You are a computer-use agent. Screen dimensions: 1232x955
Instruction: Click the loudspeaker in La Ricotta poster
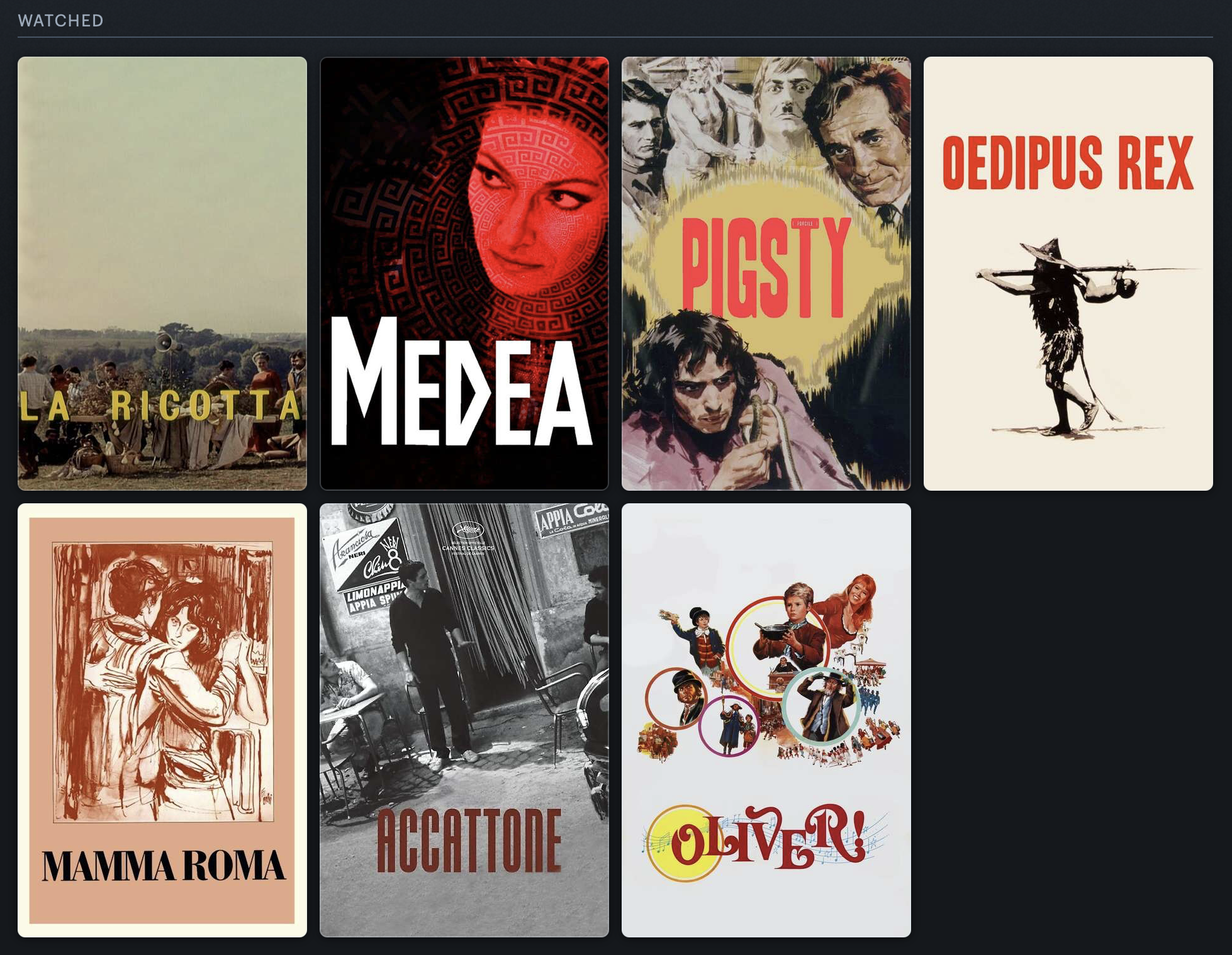165,342
